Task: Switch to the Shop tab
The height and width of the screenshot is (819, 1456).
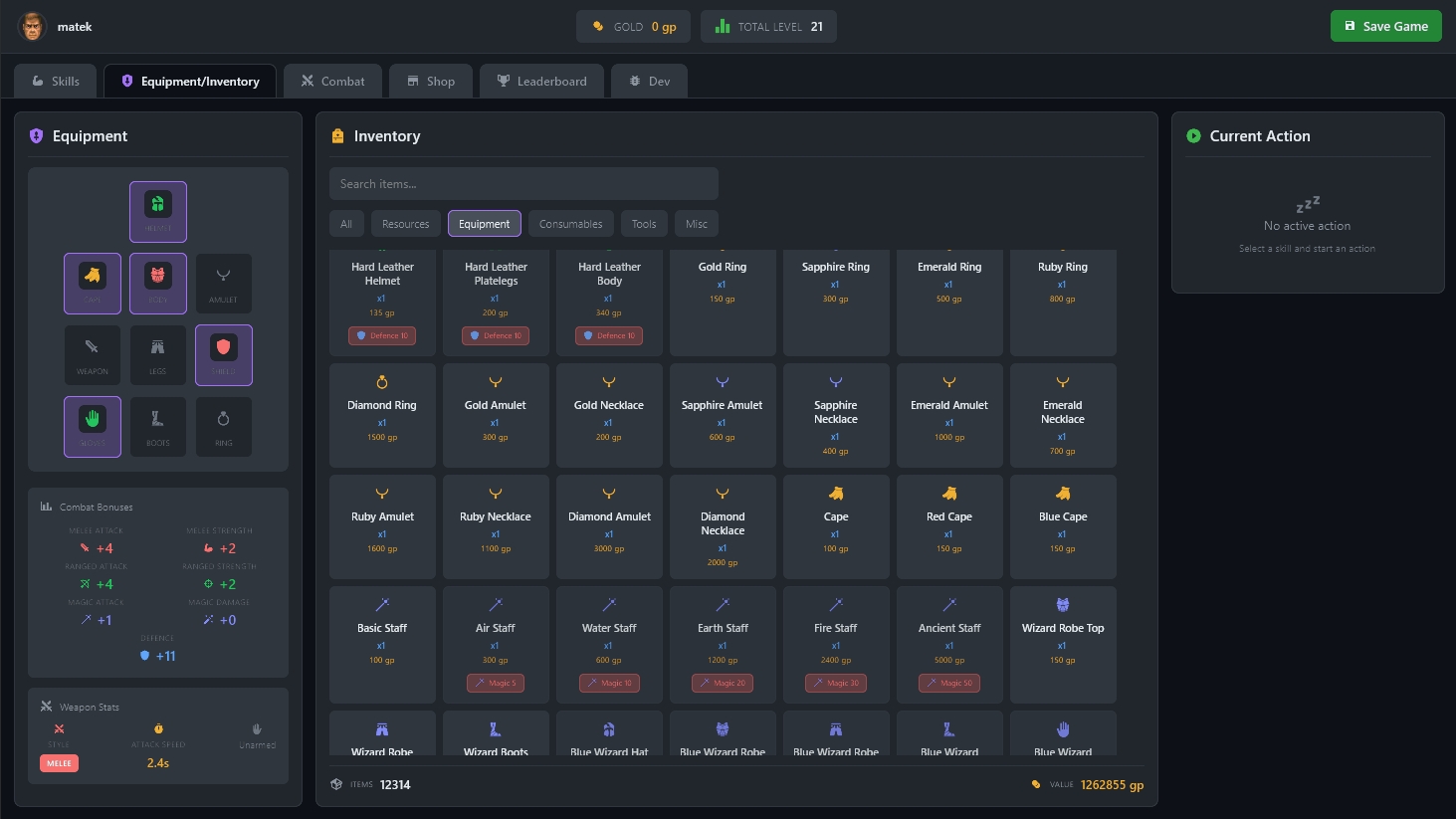Action: [x=430, y=82]
